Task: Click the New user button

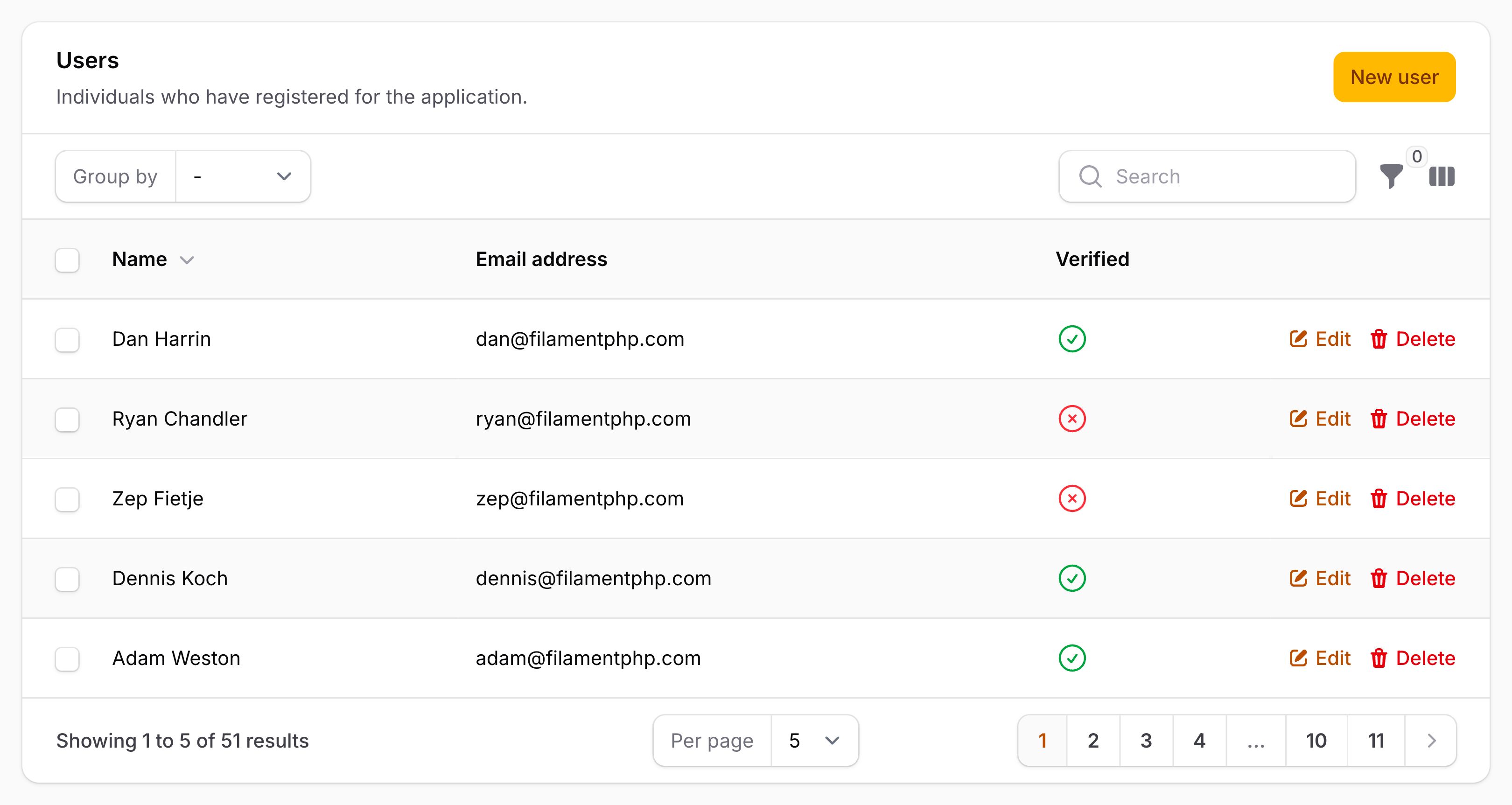Action: 1394,77
